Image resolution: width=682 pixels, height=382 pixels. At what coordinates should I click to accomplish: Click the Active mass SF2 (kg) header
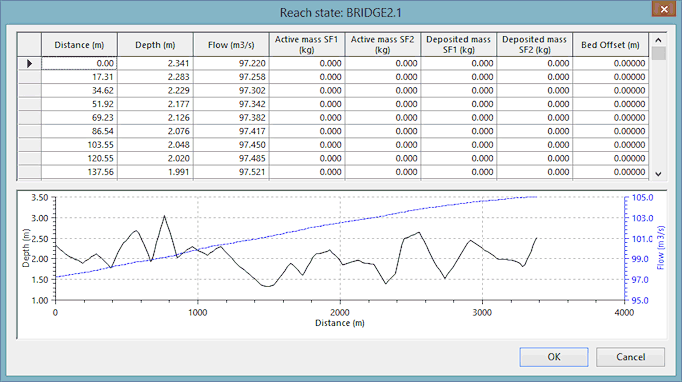point(383,45)
